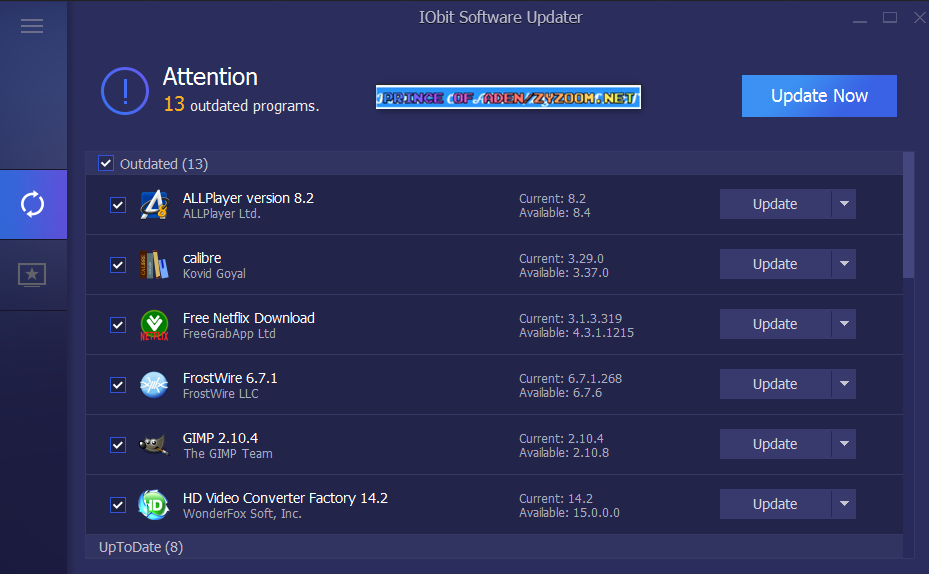929x574 pixels.
Task: Open the recommended software star tab
Action: point(32,275)
